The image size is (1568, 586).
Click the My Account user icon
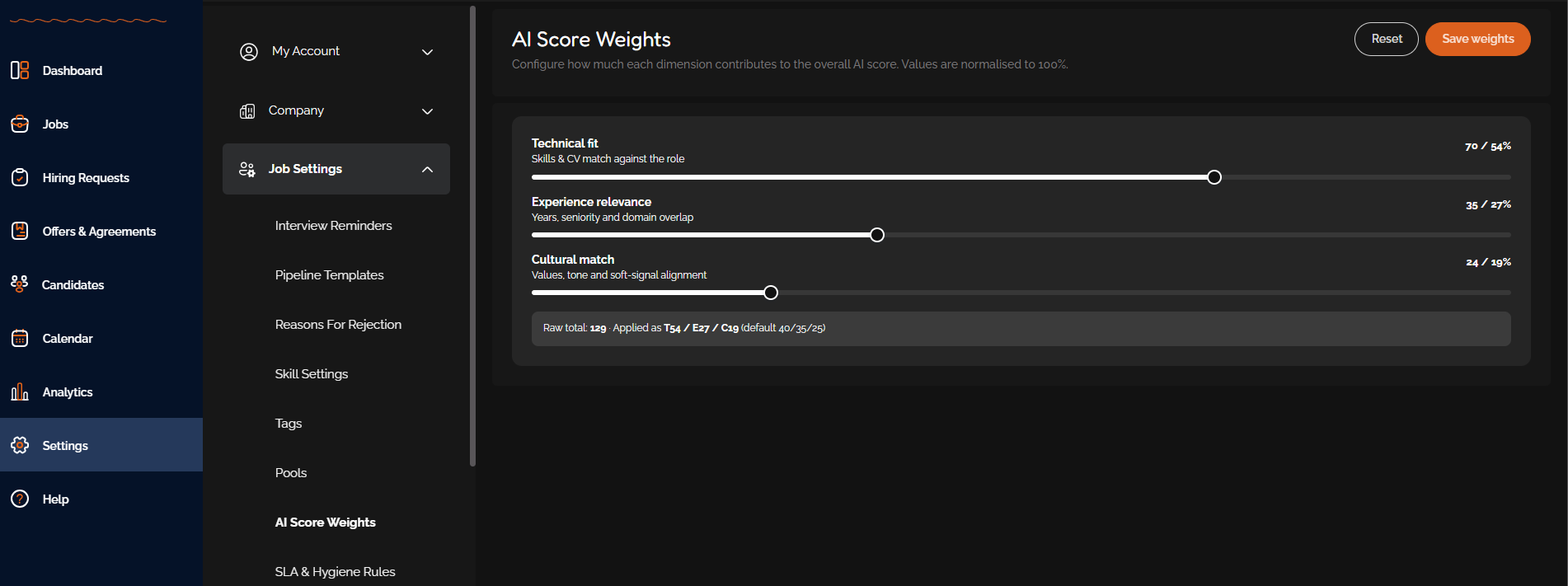click(x=249, y=52)
